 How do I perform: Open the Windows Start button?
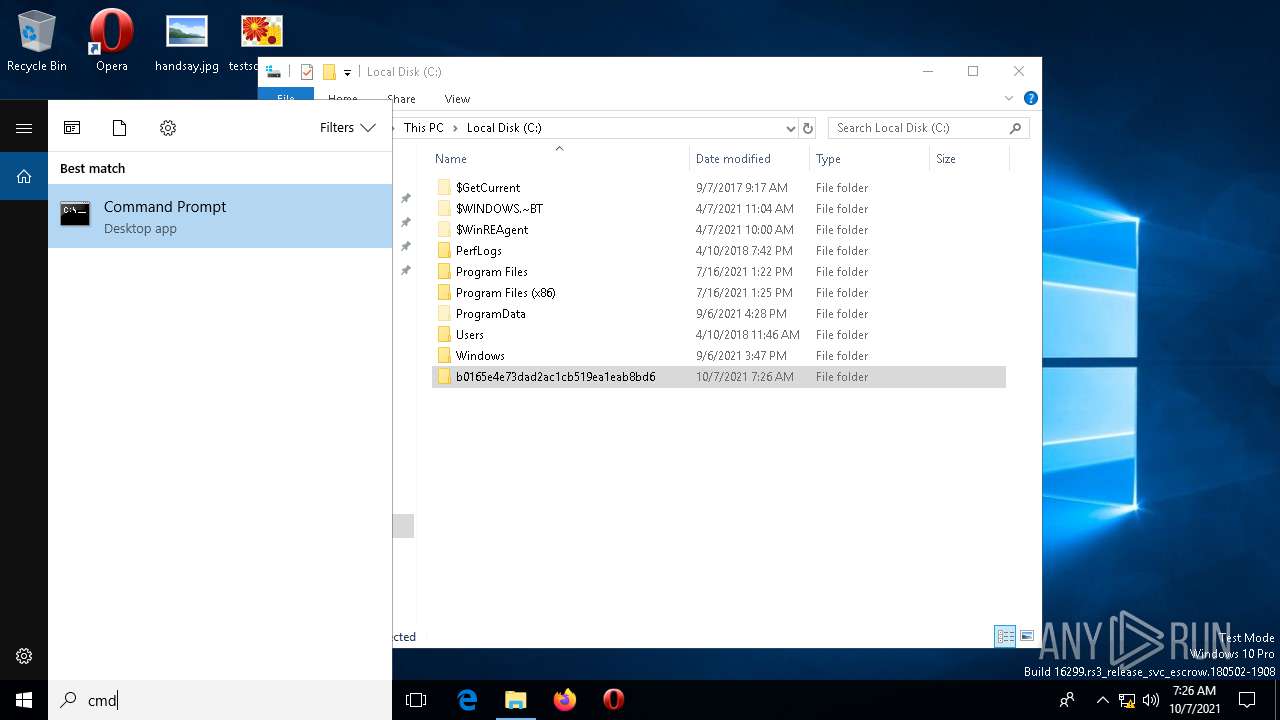point(24,700)
